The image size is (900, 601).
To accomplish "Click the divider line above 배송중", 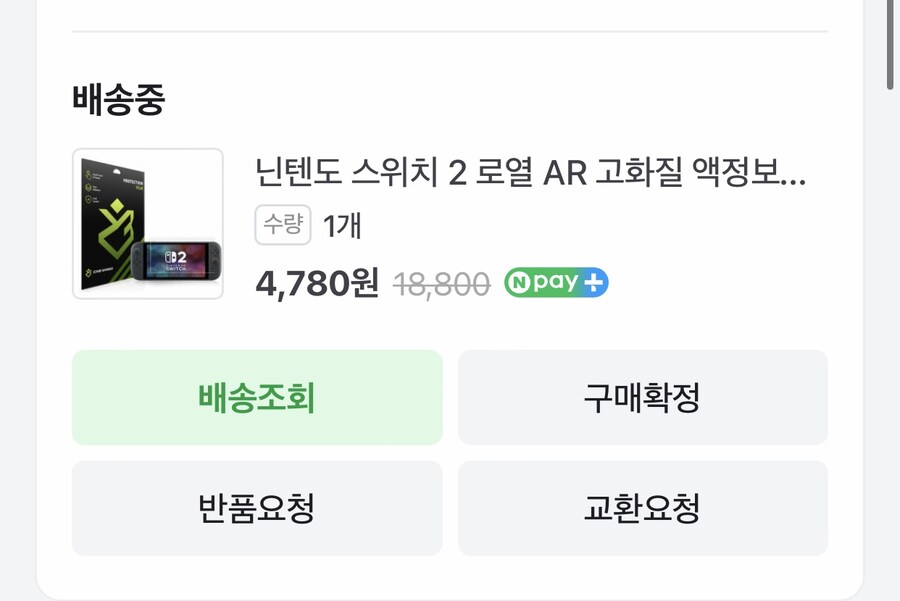I will (450, 32).
